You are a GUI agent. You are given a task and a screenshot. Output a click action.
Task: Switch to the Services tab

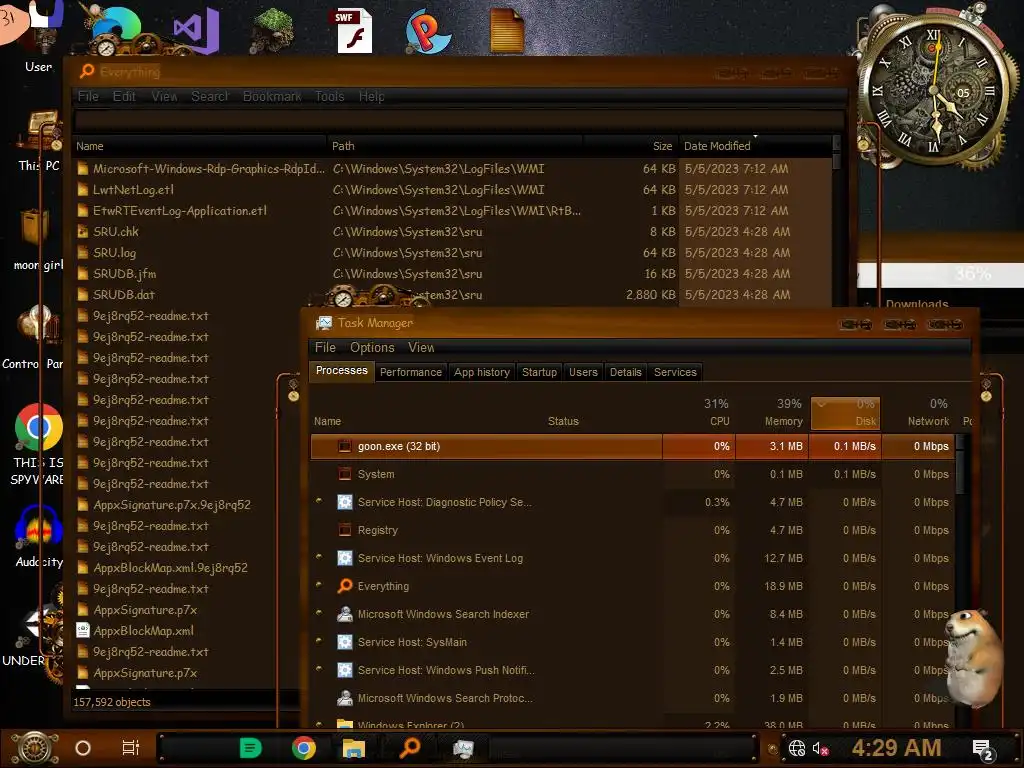click(x=675, y=372)
